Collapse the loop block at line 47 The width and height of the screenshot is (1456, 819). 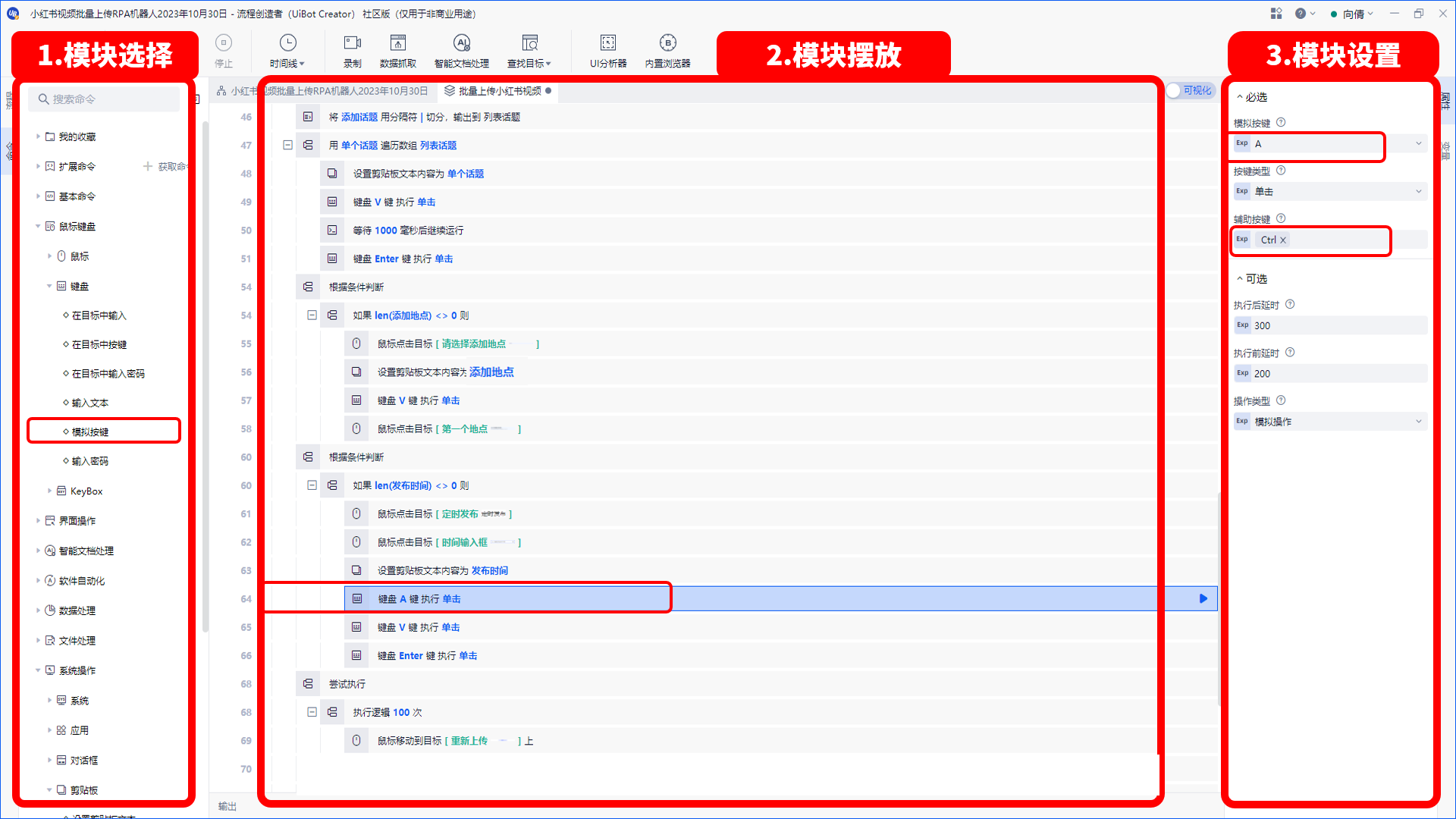287,145
